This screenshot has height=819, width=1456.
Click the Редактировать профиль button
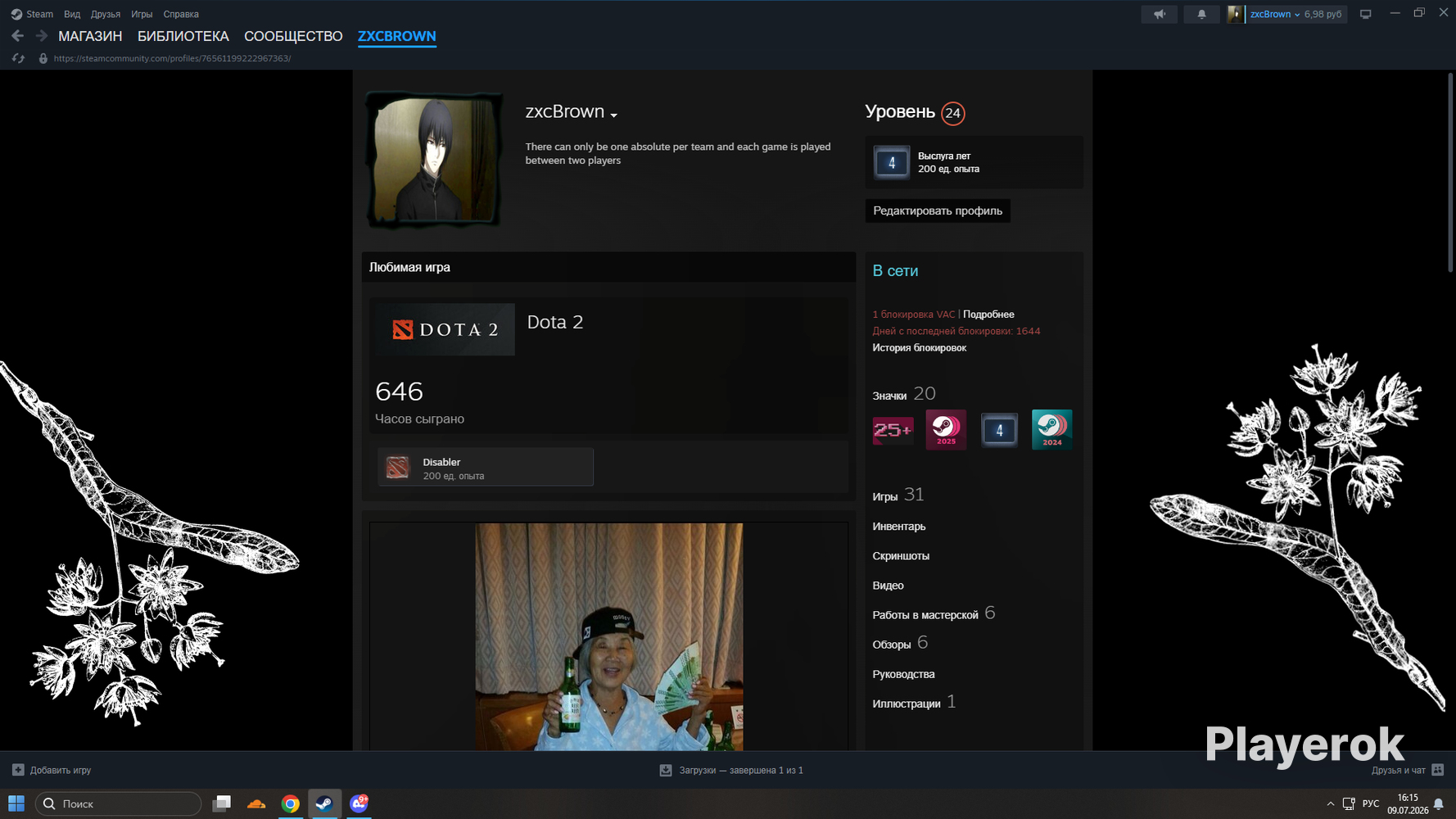click(938, 210)
